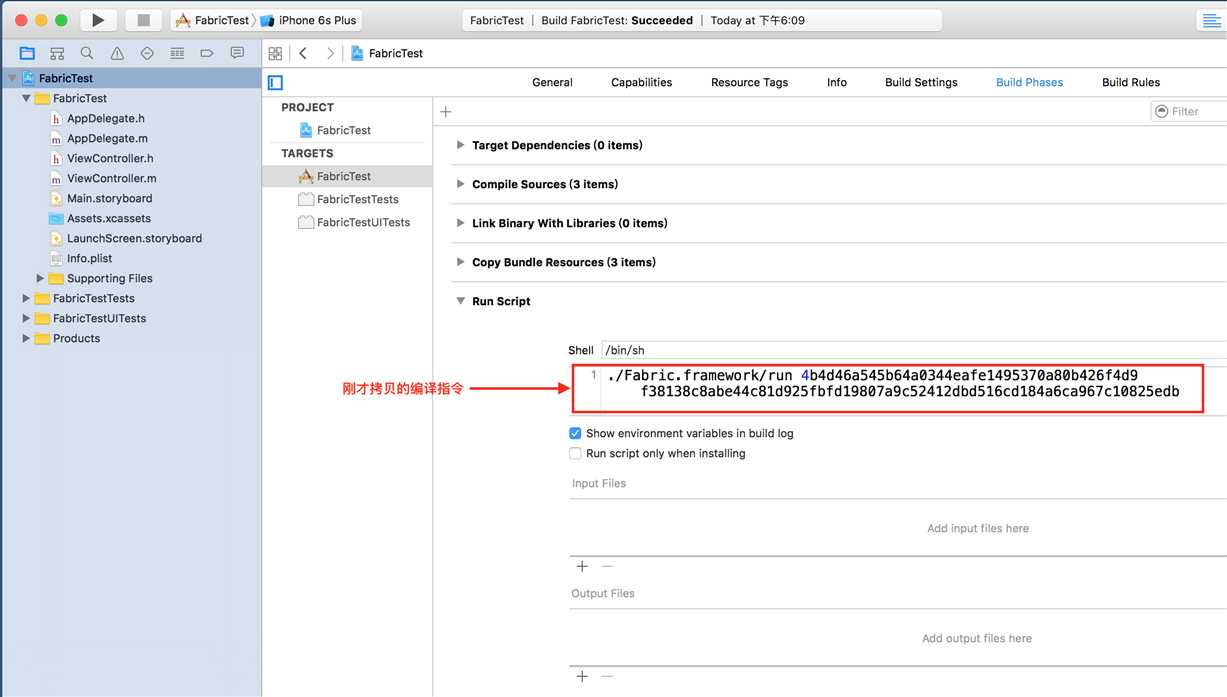1227x697 pixels.
Task: Open the test navigator
Action: pos(147,53)
